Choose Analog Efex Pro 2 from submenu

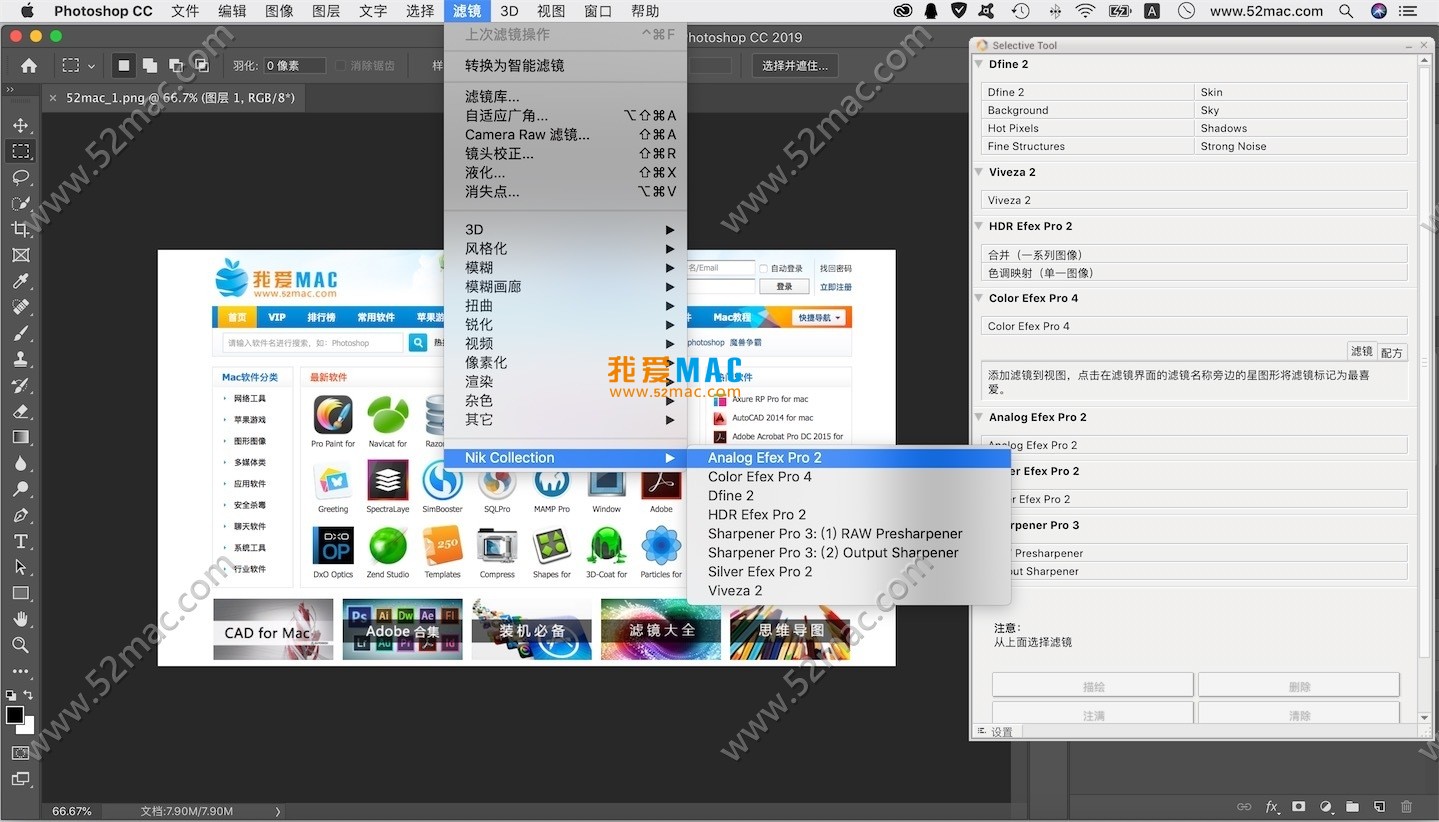(849, 458)
